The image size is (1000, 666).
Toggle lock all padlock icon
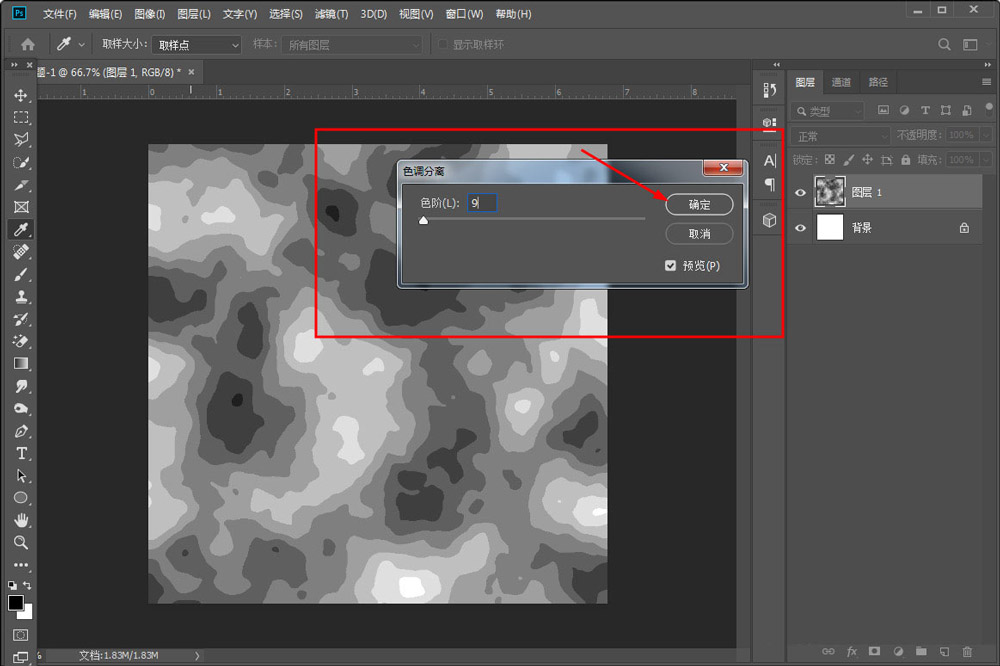pos(906,159)
